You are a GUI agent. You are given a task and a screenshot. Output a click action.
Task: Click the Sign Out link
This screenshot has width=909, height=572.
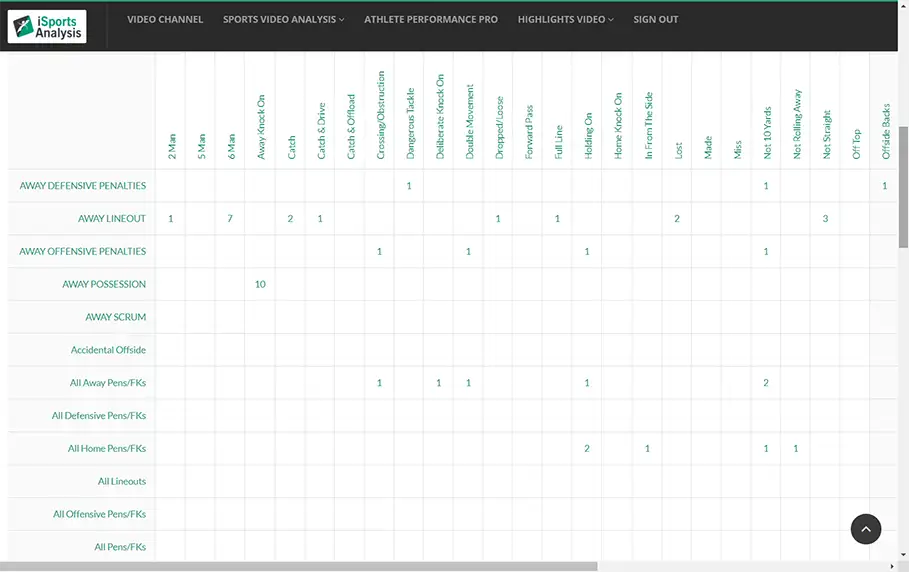coord(656,20)
